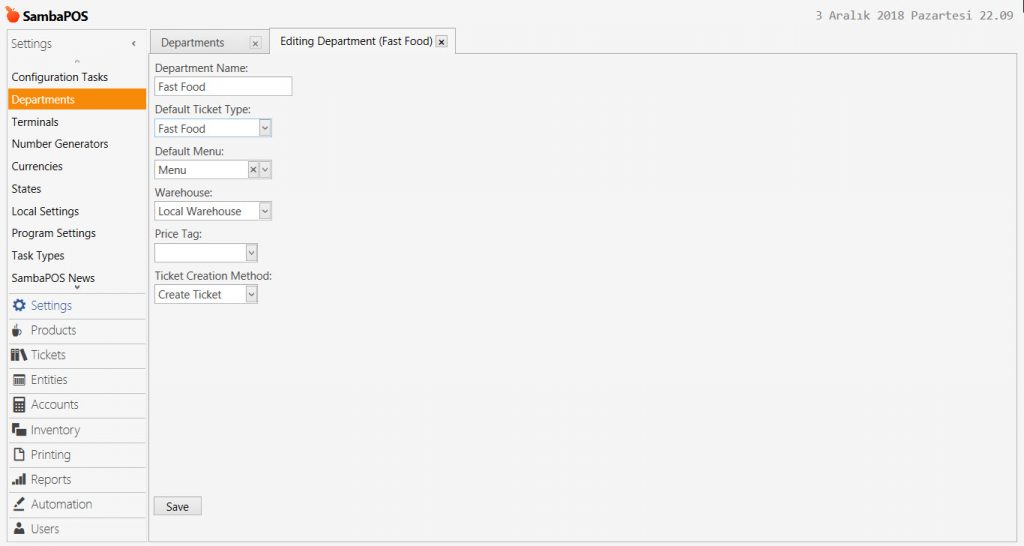Screen dimensions: 1024x546
Task: Open the Products section
Action: coord(77,330)
